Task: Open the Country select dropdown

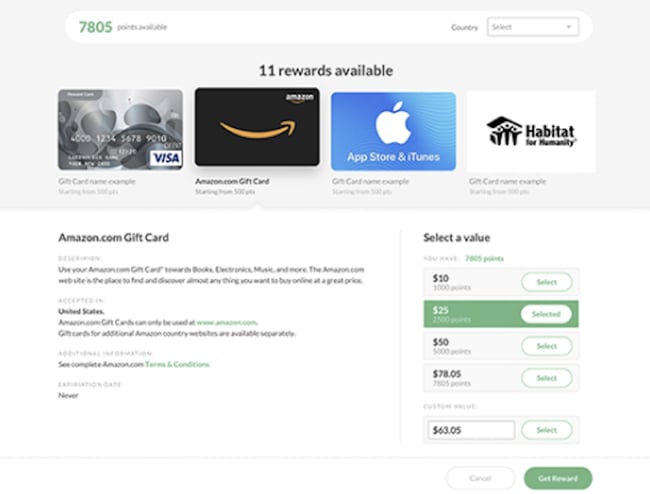Action: [x=533, y=27]
